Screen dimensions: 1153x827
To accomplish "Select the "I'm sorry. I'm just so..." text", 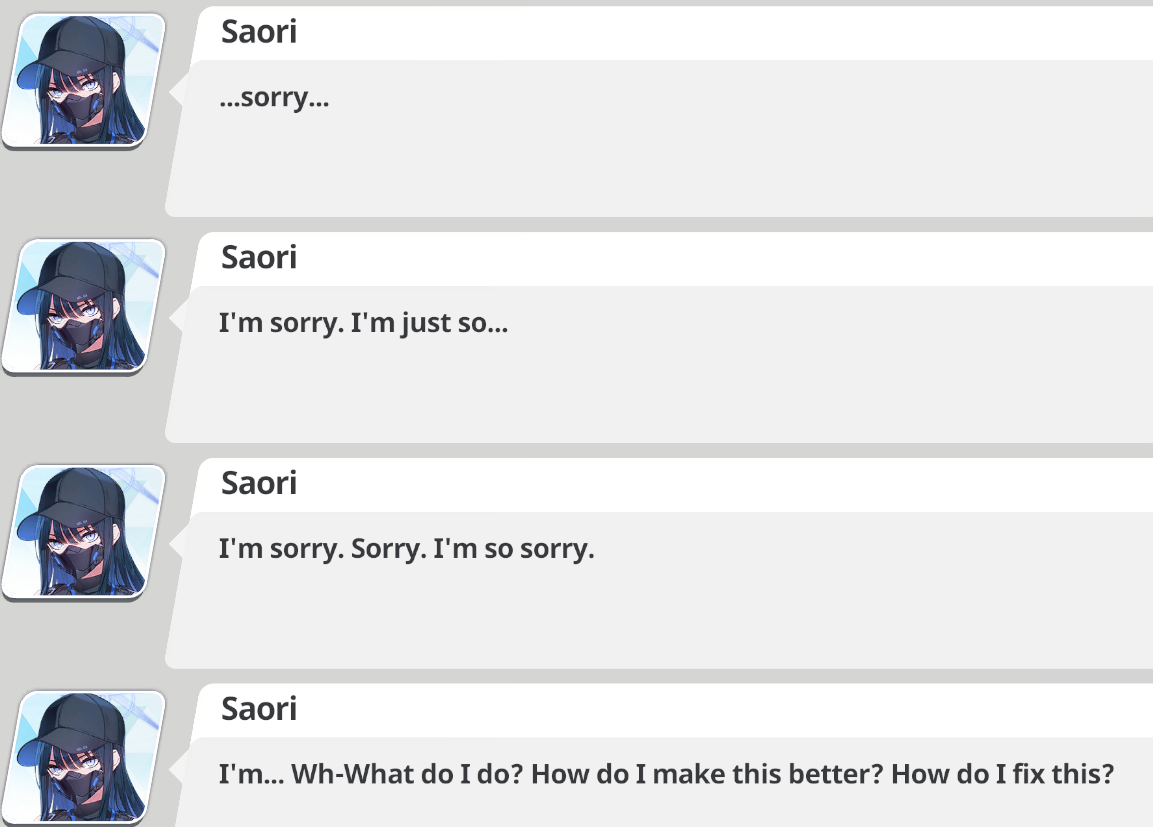I will (363, 323).
